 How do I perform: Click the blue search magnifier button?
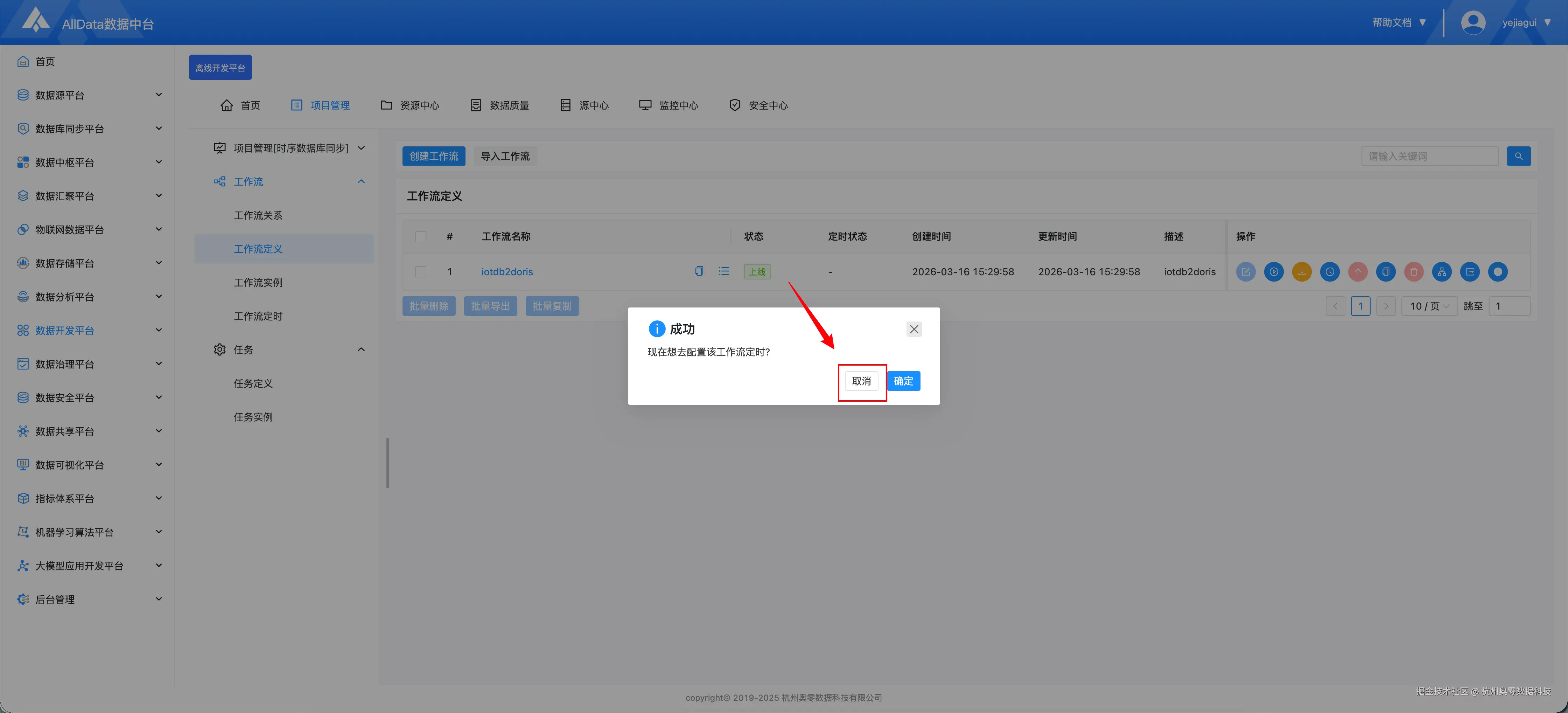click(x=1518, y=157)
